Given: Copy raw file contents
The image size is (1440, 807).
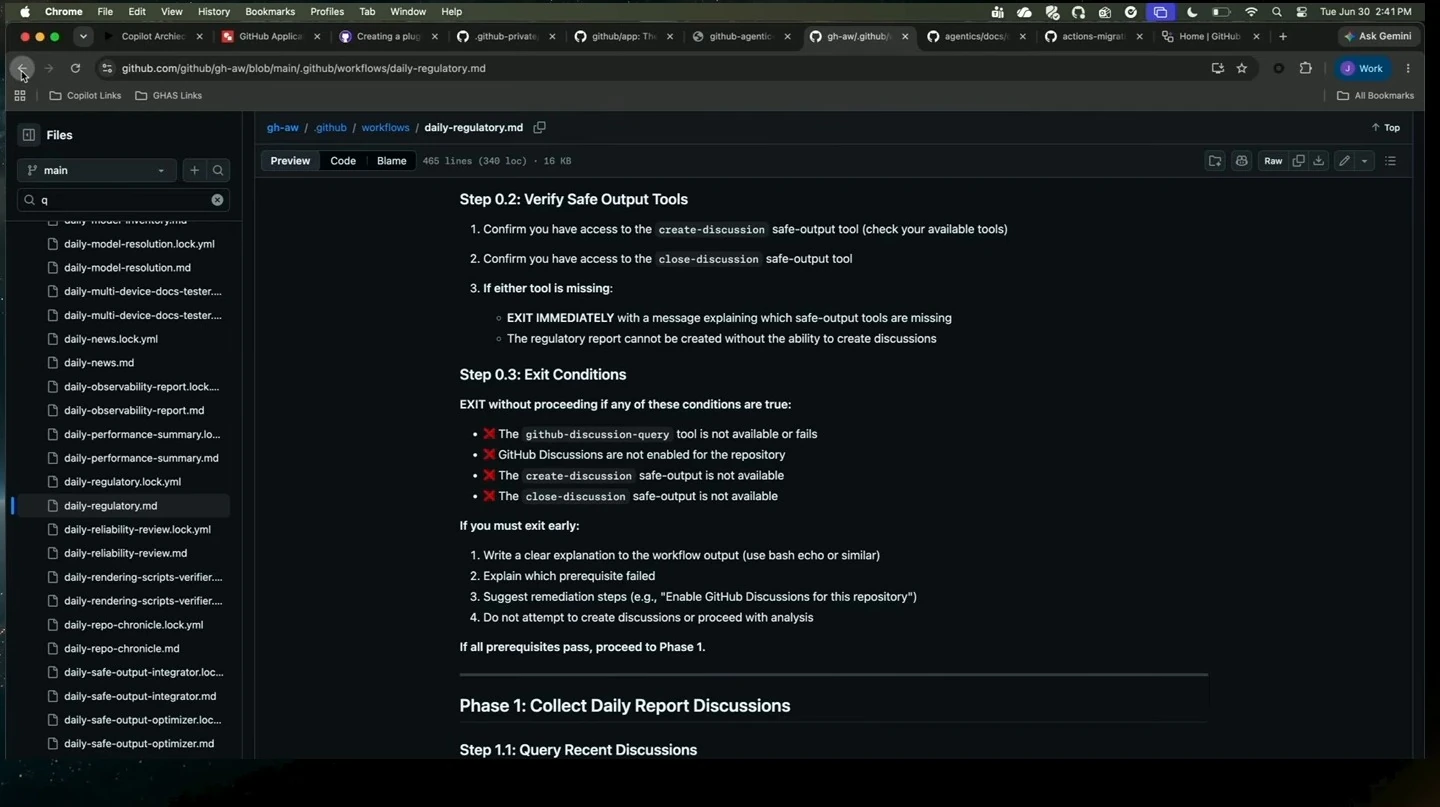Looking at the screenshot, I should click(1298, 161).
